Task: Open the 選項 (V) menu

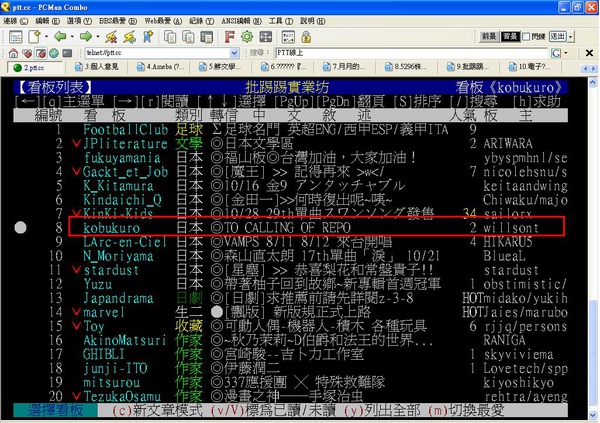Action: [x=79, y=21]
